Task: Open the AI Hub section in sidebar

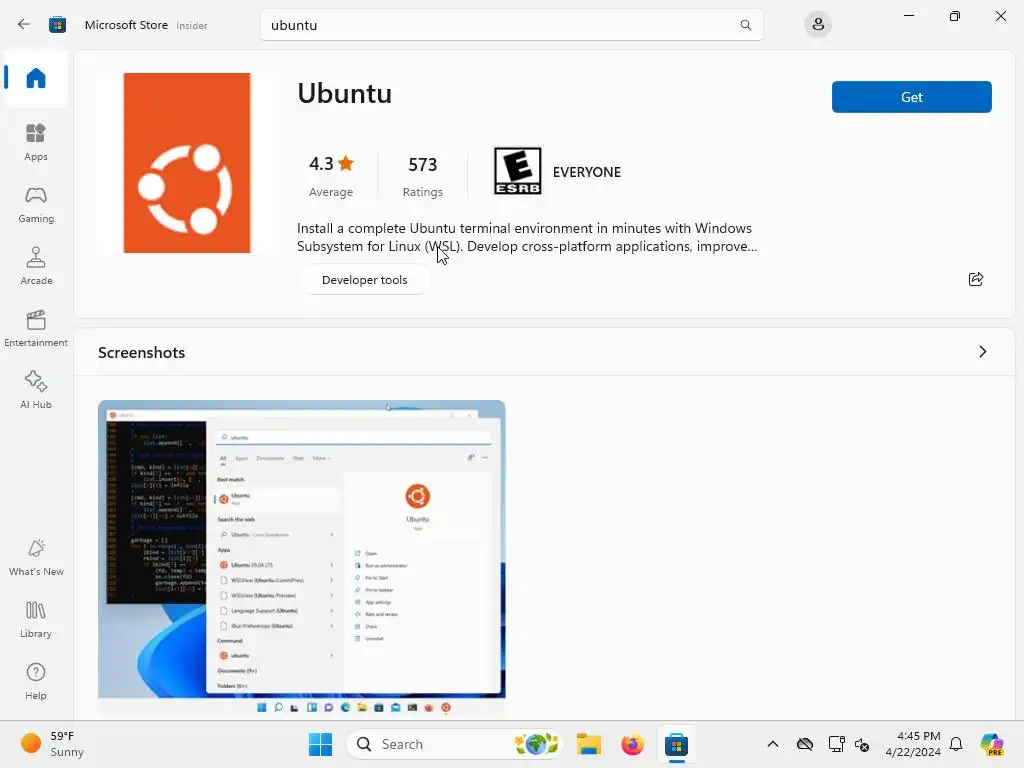Action: tap(36, 390)
